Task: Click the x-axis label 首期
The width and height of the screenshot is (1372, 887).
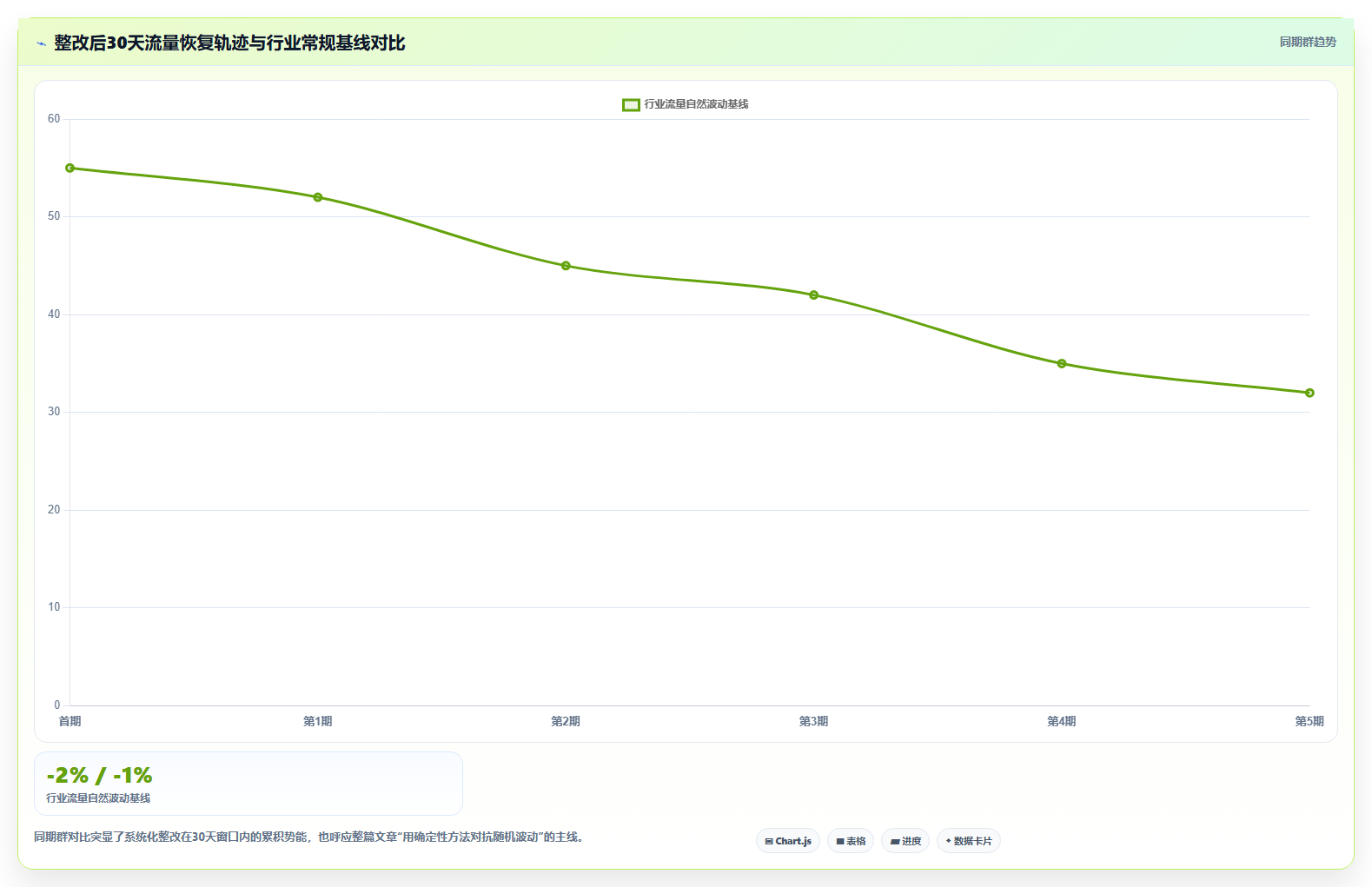Action: tap(70, 721)
